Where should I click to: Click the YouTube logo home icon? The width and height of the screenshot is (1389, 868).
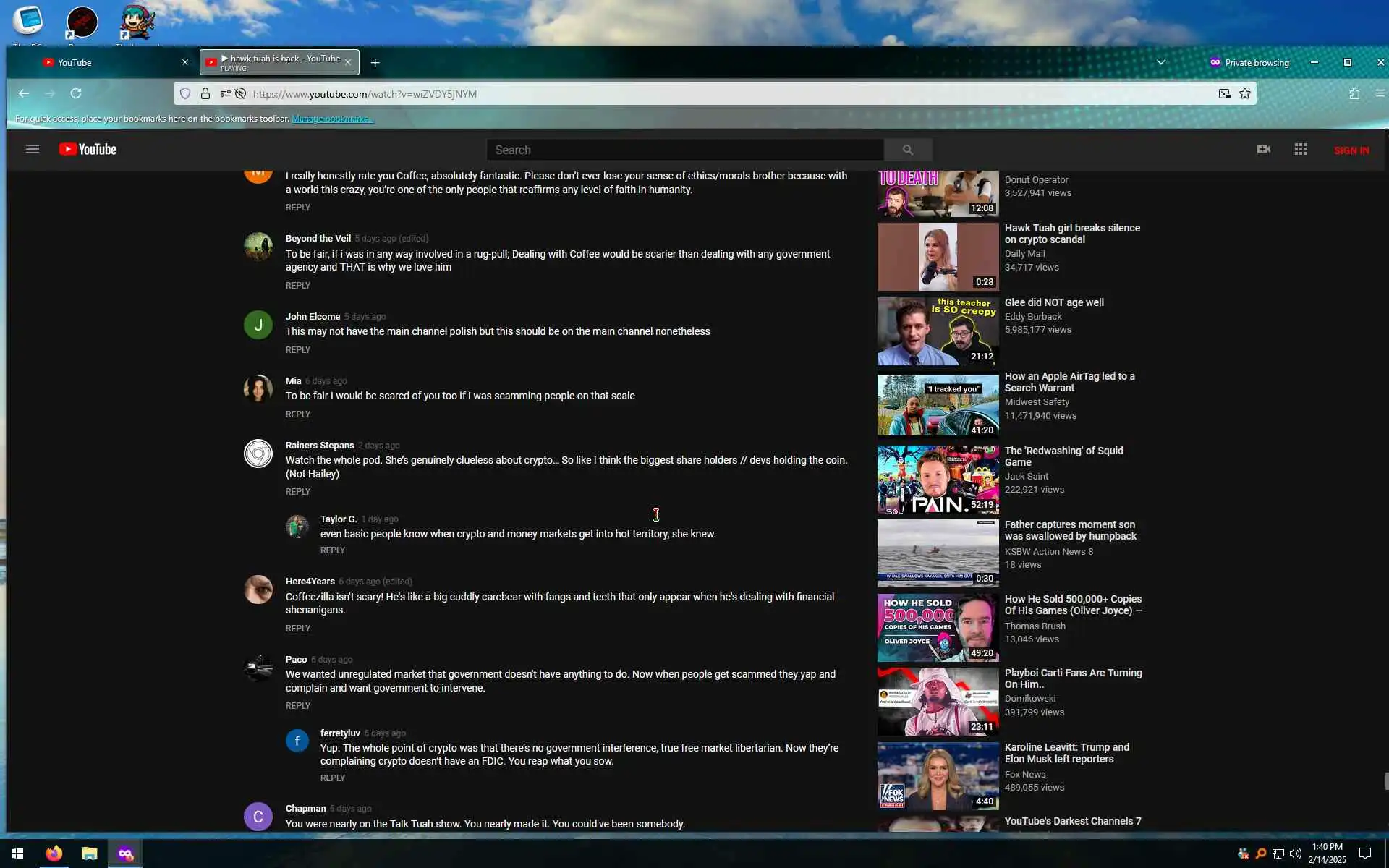(x=88, y=150)
